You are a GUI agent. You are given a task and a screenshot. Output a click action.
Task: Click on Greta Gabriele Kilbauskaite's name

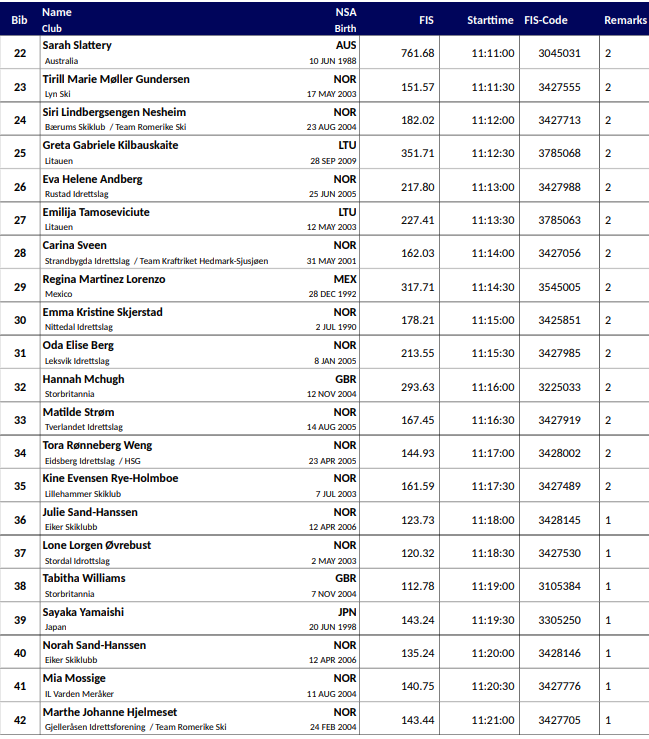[110, 145]
